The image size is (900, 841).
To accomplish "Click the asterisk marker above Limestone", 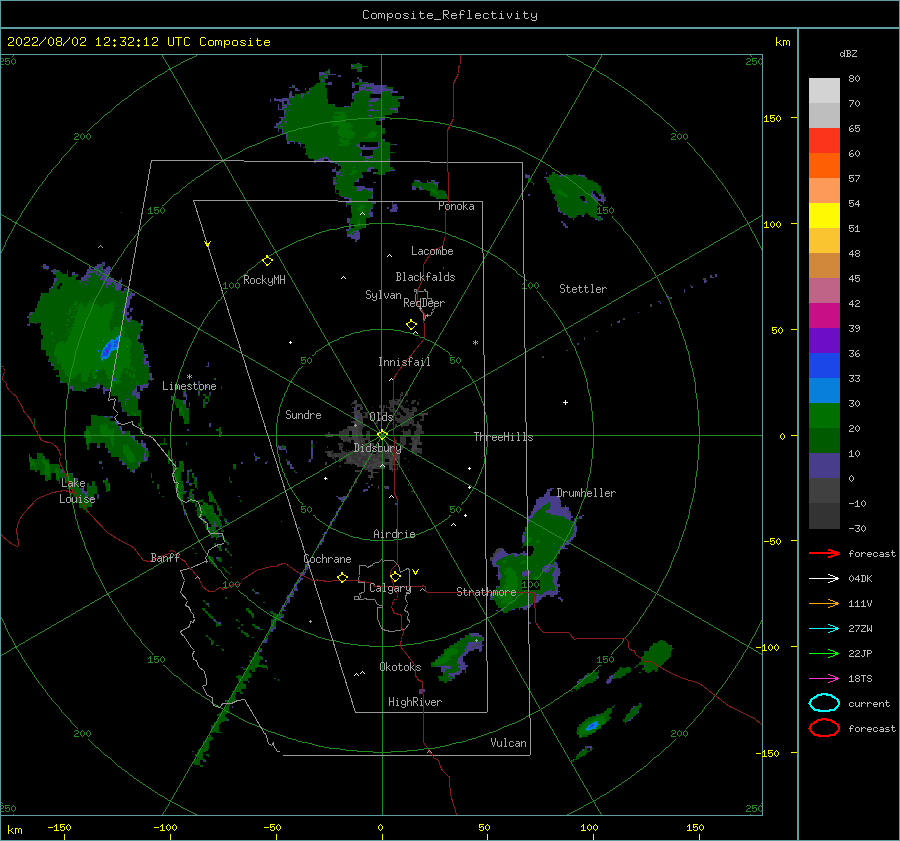I will coord(189,377).
